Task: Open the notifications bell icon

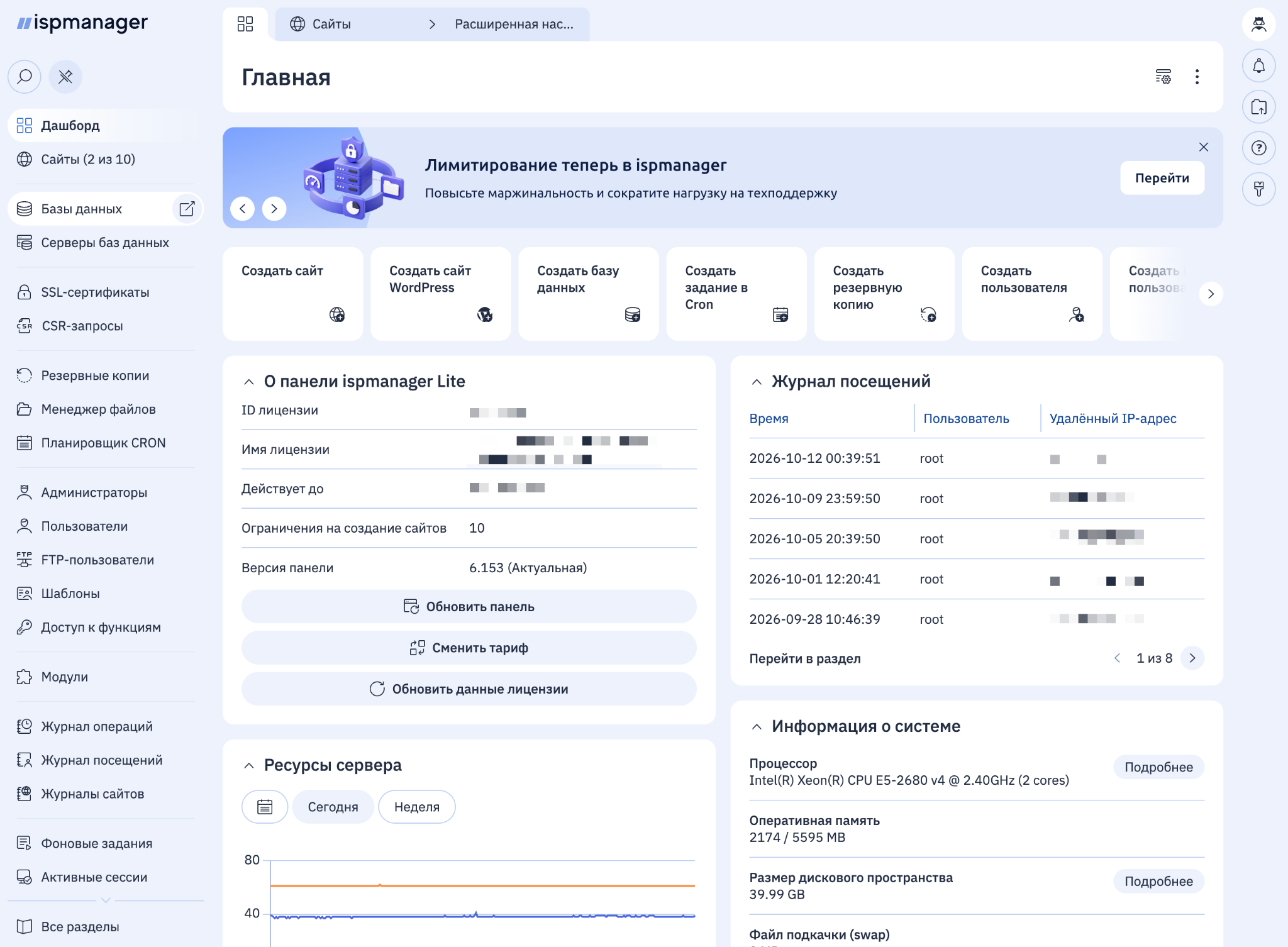Action: tap(1258, 65)
